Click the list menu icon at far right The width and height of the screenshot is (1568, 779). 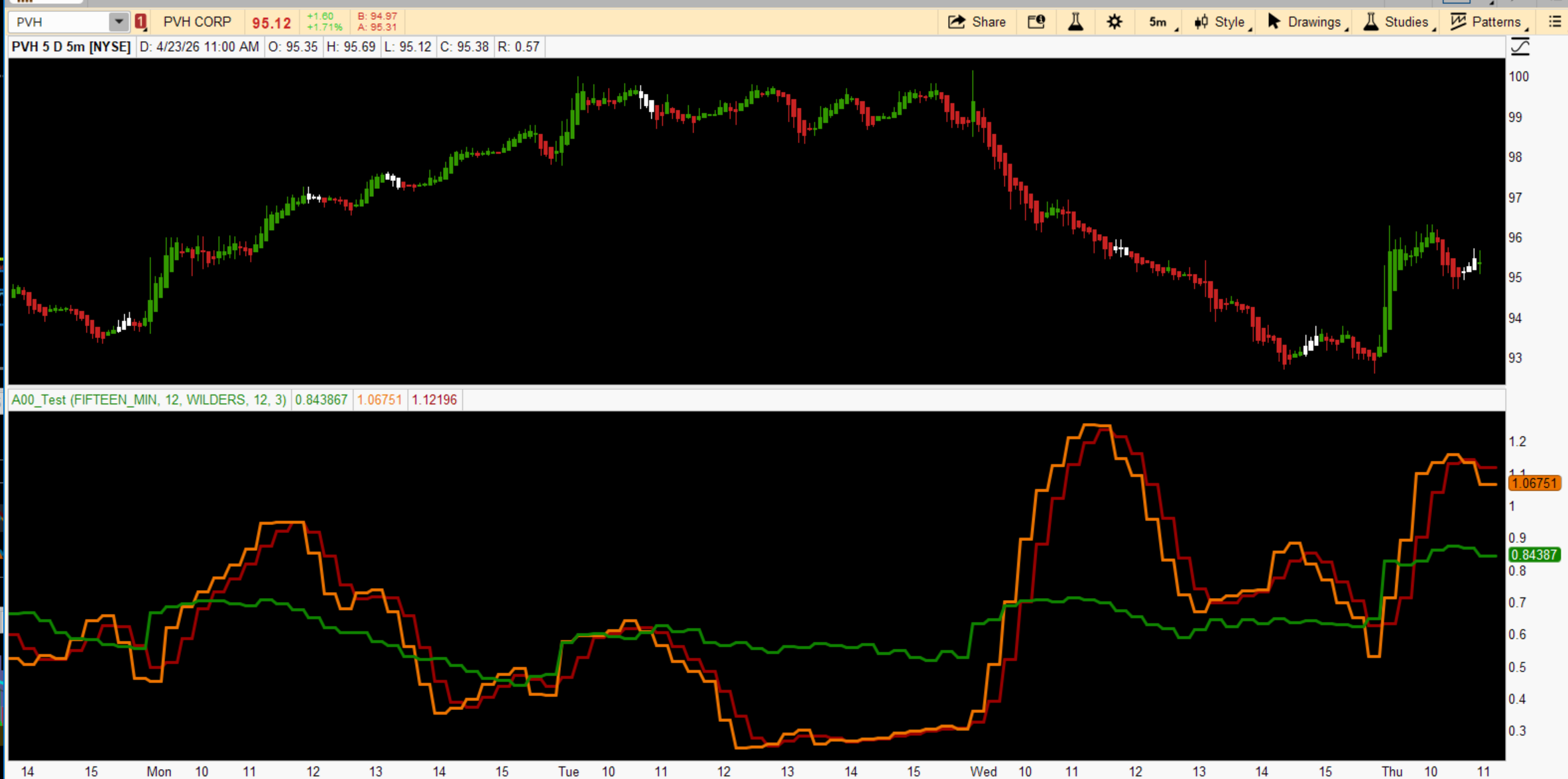click(1554, 22)
